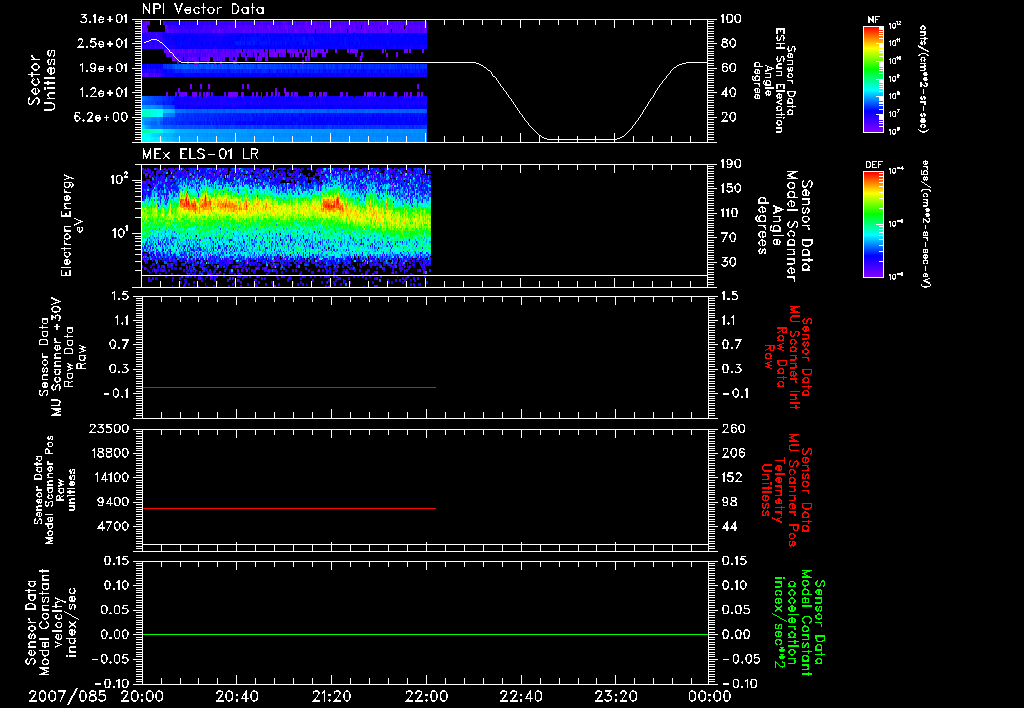Click the 98 telemetry tick label
Viewport: 1024px width, 708px height.
(728, 502)
